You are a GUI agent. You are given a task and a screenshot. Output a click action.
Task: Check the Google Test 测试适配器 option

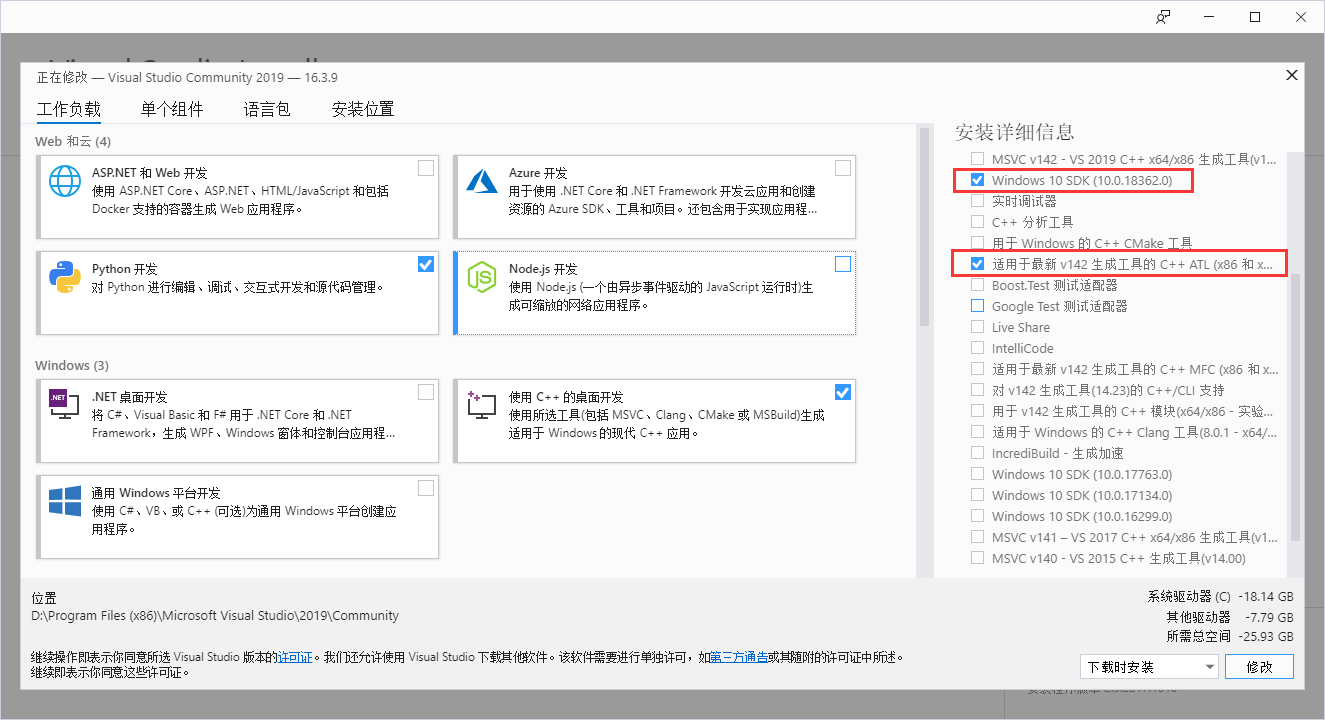point(977,306)
